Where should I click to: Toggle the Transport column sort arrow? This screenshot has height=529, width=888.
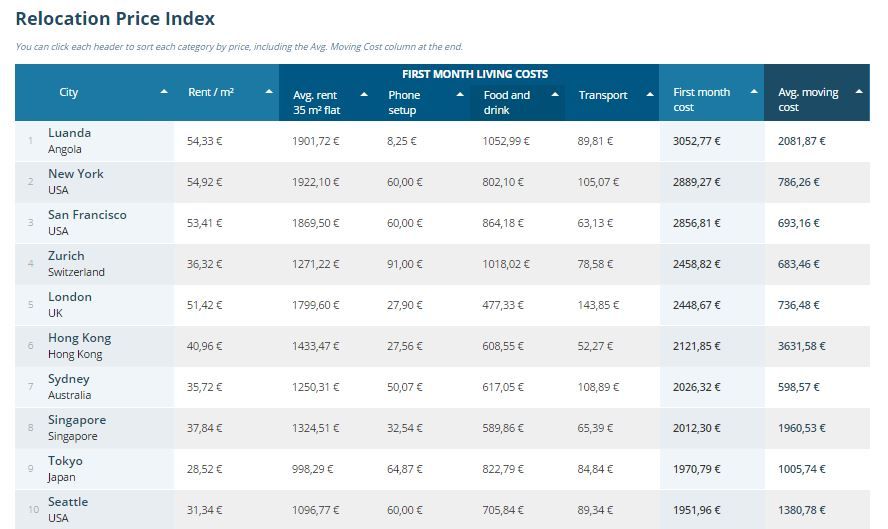(649, 95)
